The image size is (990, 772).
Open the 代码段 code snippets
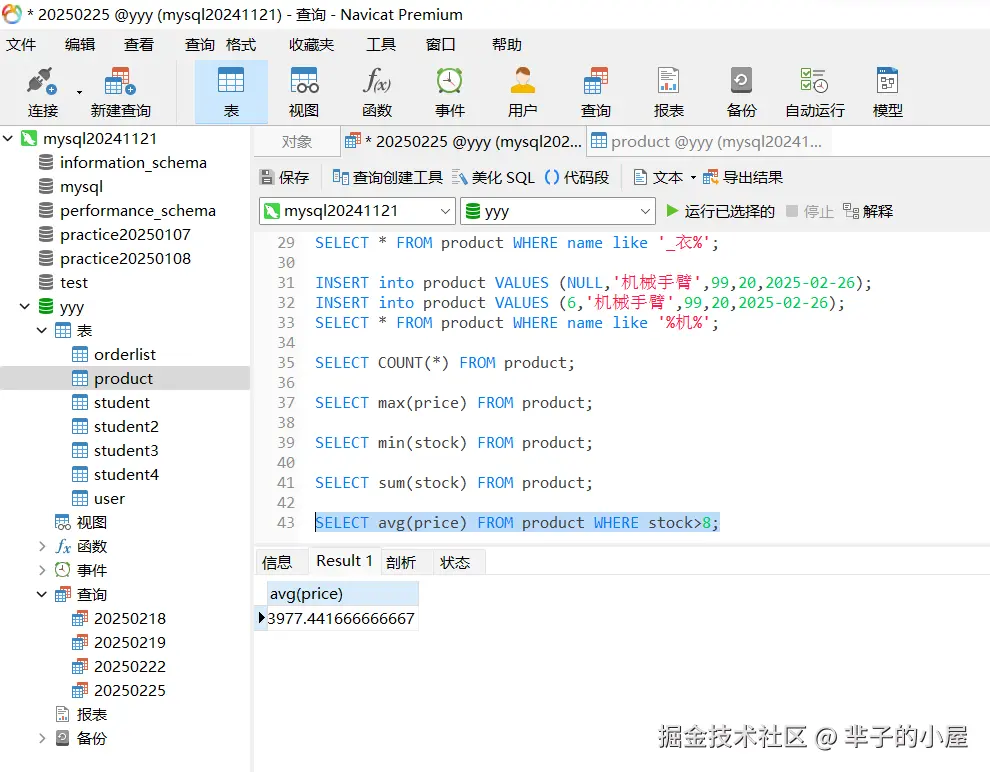point(576,177)
